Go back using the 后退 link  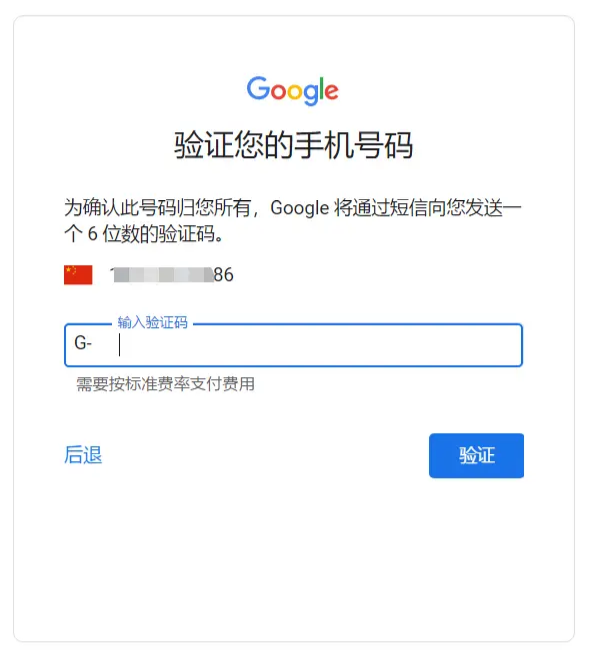tap(83, 455)
